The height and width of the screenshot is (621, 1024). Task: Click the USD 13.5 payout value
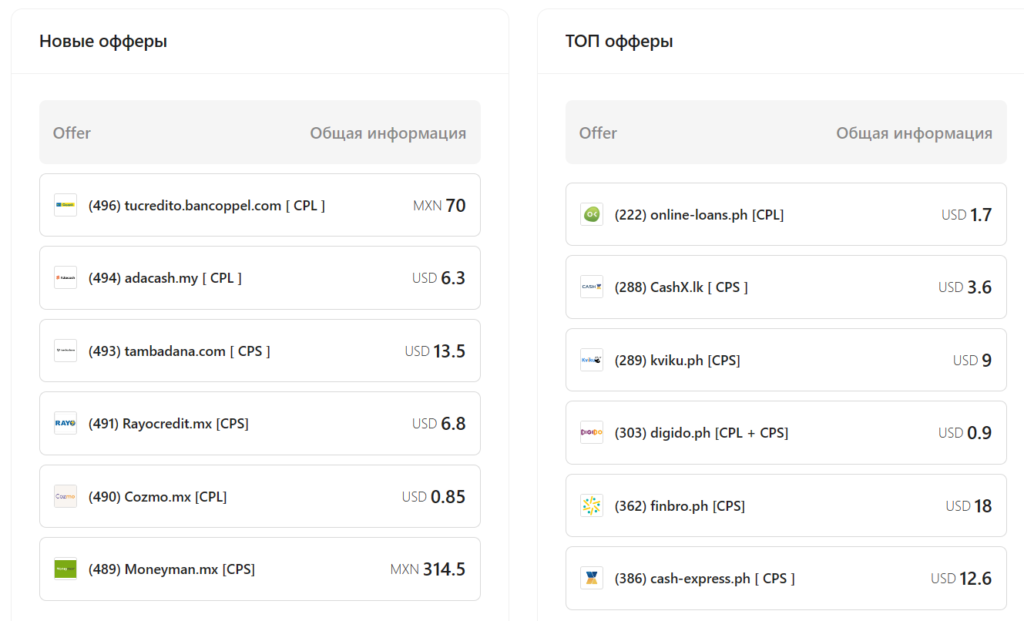(435, 351)
